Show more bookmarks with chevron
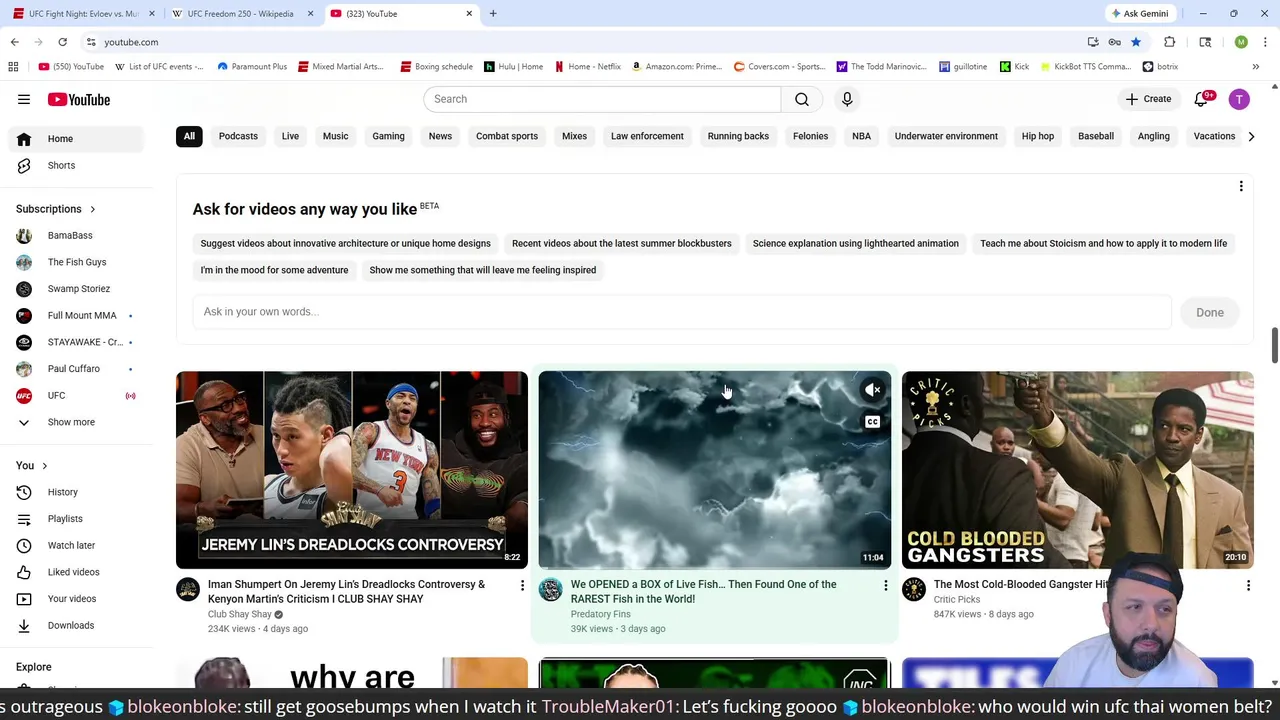This screenshot has height=720, width=1280. coord(1255,67)
